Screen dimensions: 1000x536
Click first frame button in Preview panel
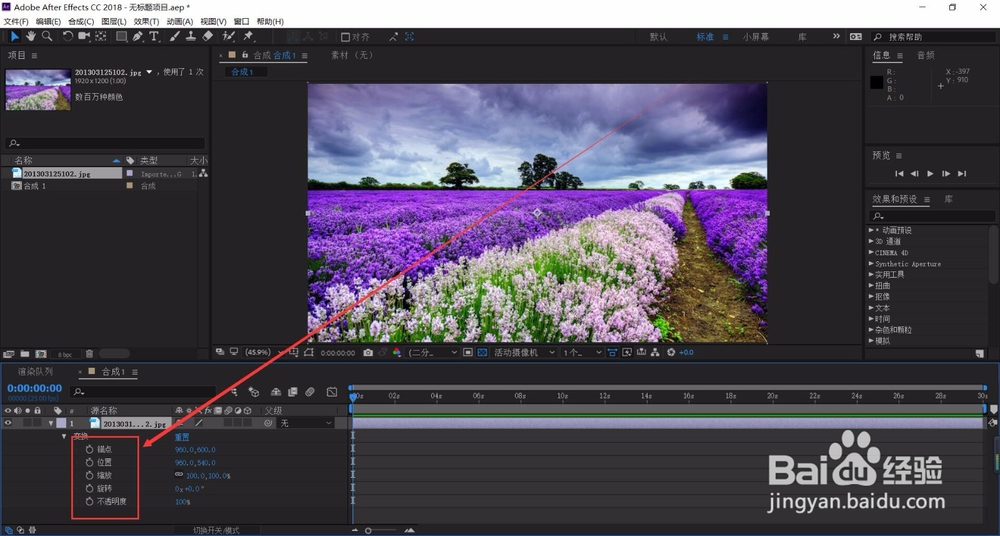[899, 174]
